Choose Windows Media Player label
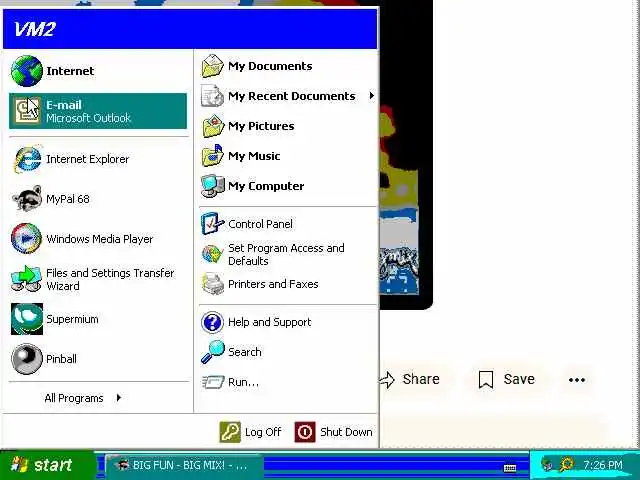 click(x=100, y=239)
